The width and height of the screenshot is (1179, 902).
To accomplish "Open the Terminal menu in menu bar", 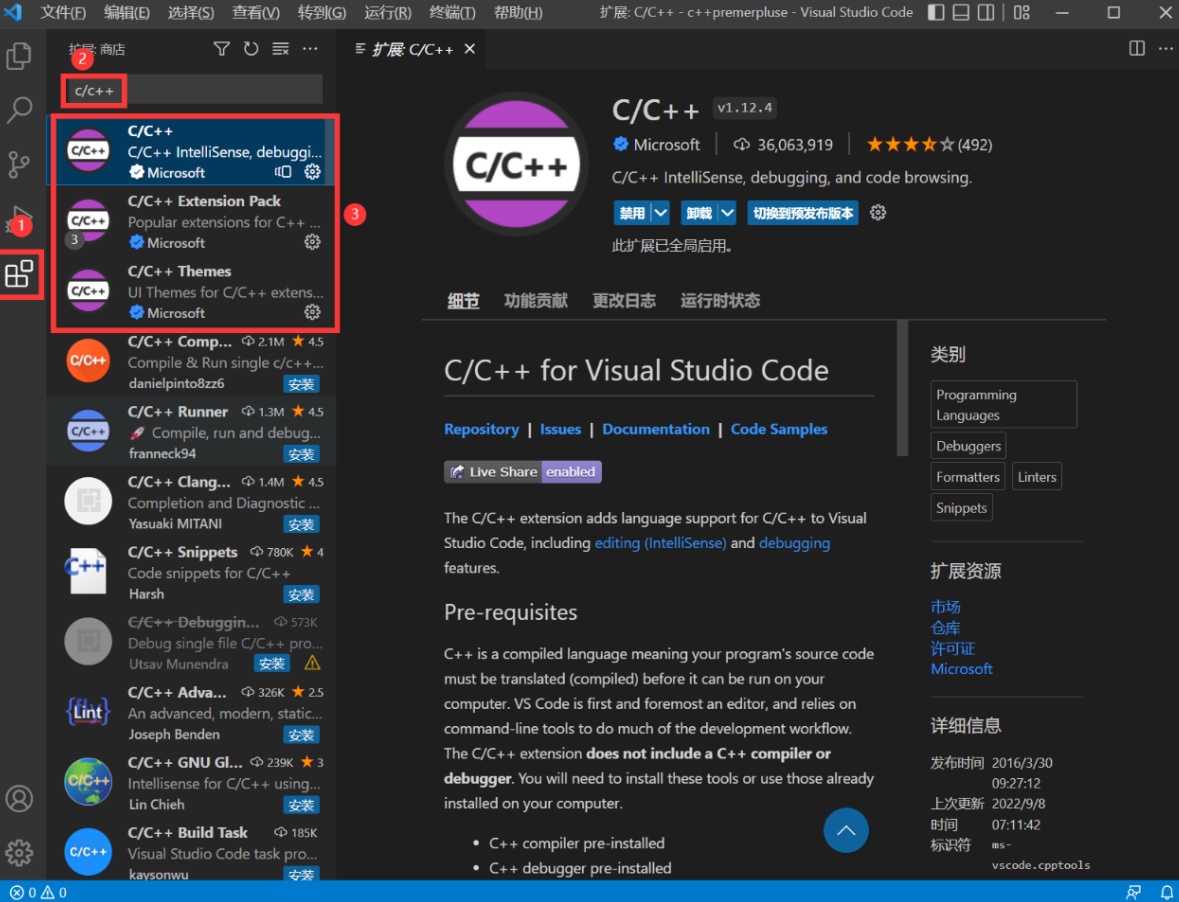I will (453, 13).
